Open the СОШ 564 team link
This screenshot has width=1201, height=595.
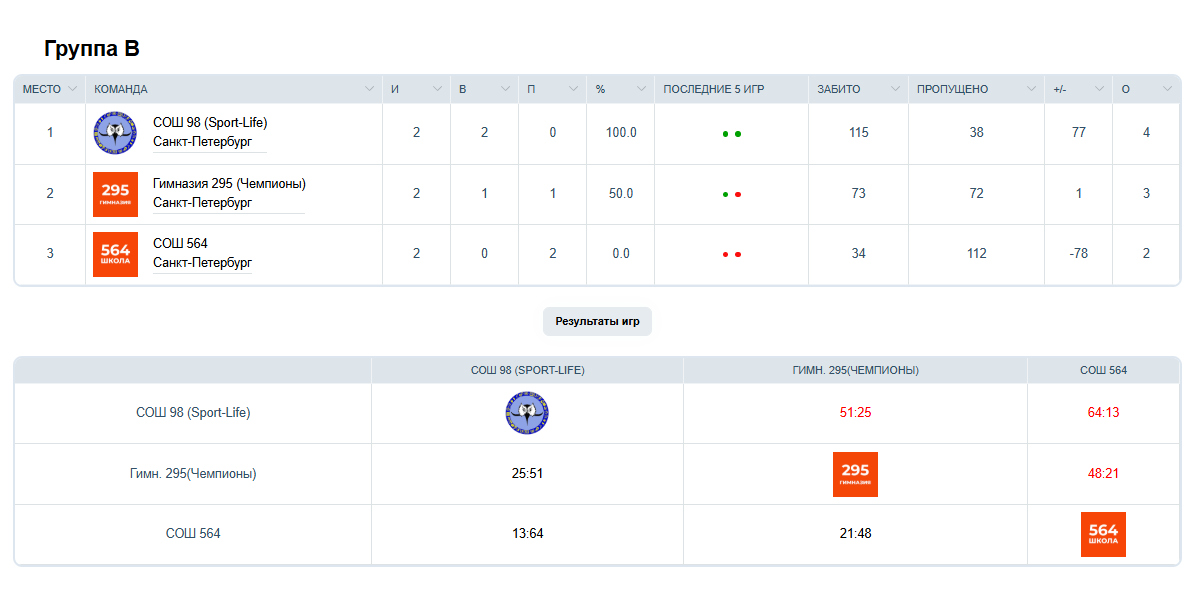(181, 244)
